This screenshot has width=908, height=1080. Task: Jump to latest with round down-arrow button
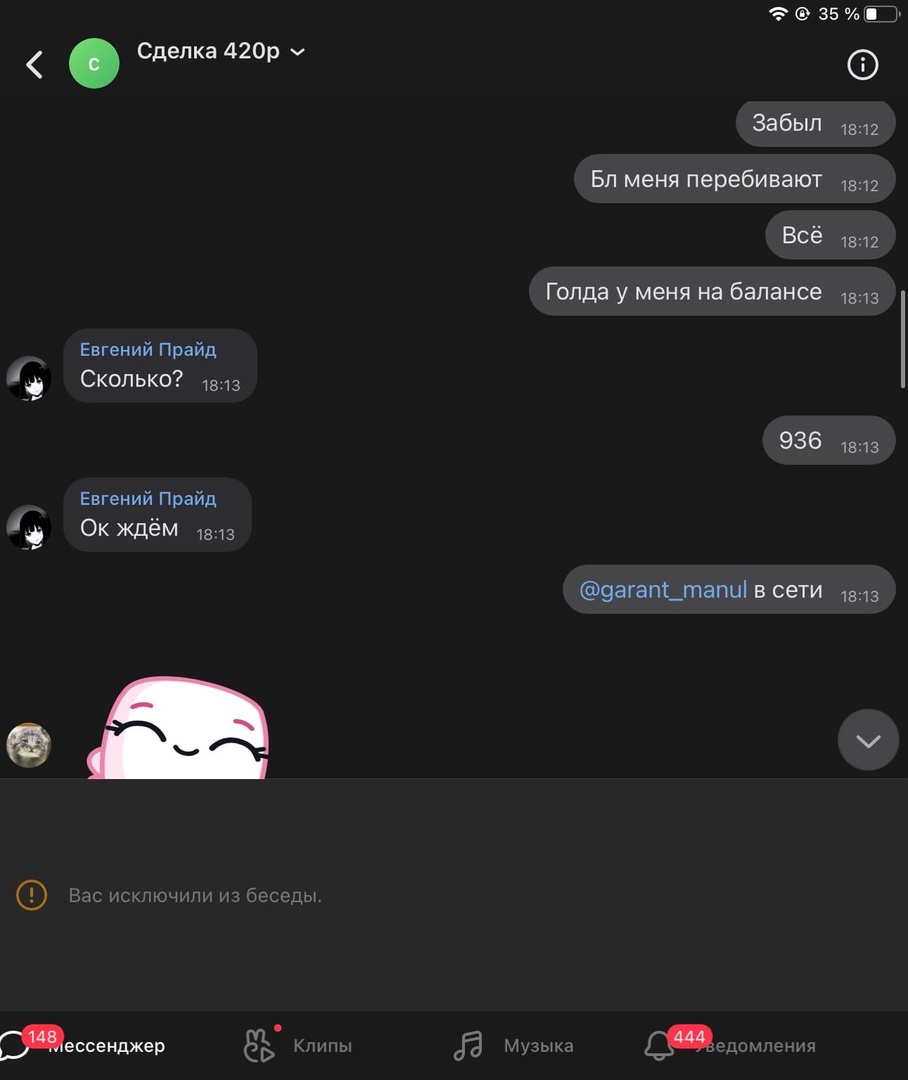pos(868,740)
